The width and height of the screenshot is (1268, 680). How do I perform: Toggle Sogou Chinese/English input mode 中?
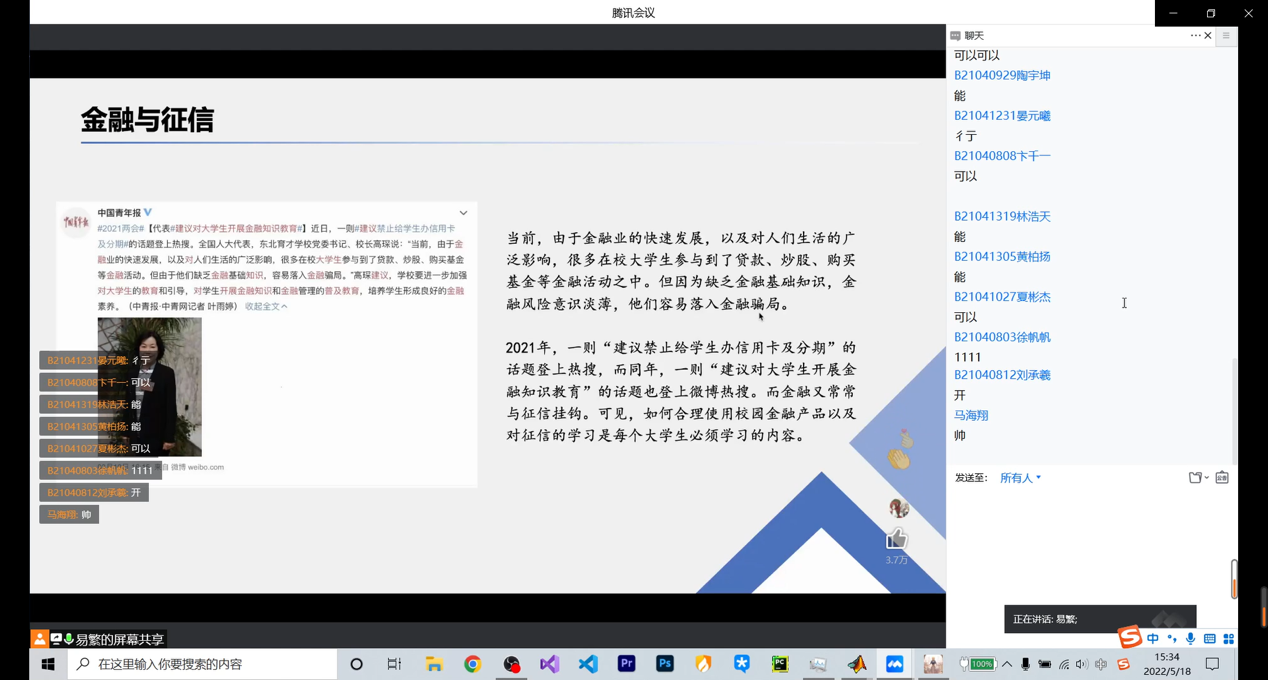coord(1153,639)
